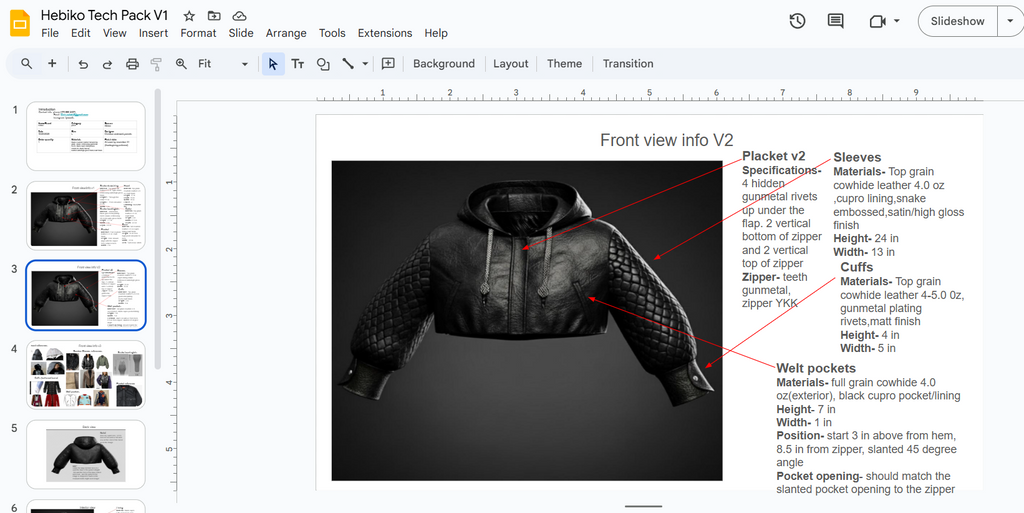Click the Background button
This screenshot has height=513, width=1024.
tap(443, 64)
